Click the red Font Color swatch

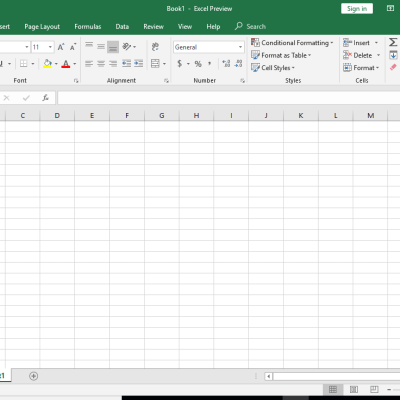[x=66, y=64]
